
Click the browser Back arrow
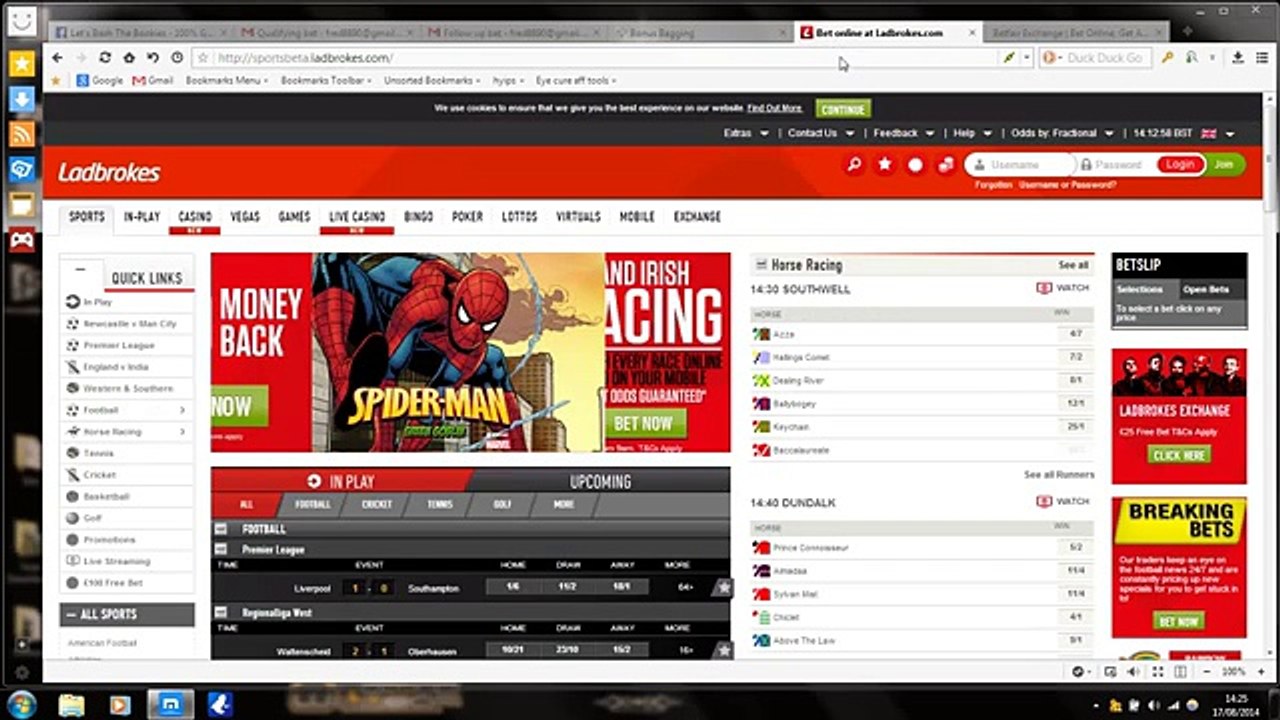coord(57,58)
